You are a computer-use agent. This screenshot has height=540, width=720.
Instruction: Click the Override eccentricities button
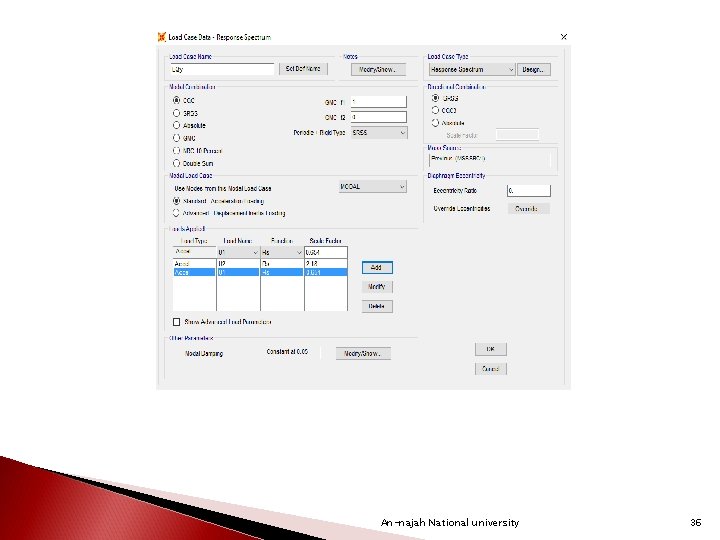coord(529,208)
